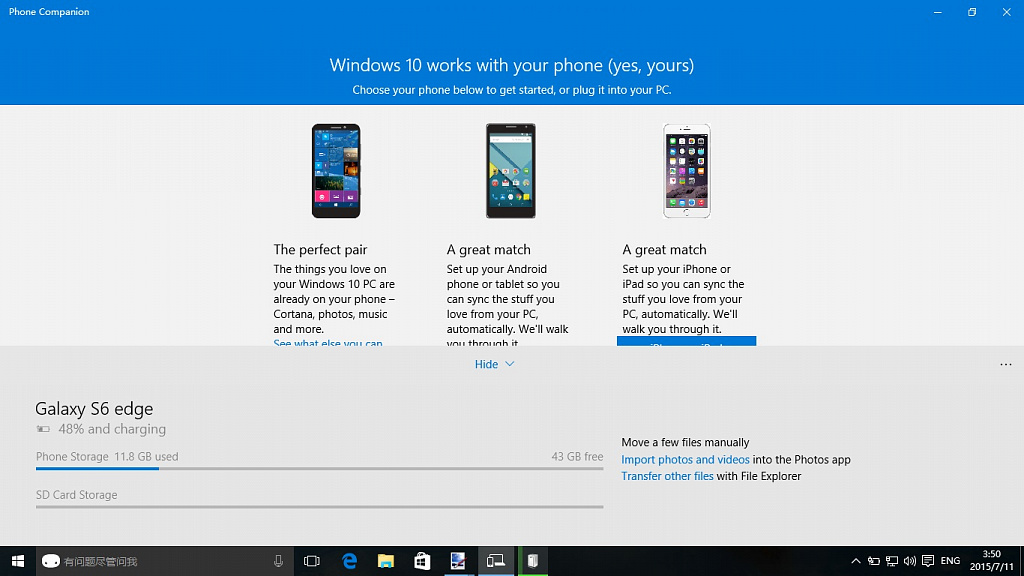The height and width of the screenshot is (576, 1024).
Task: Show hidden system tray icons
Action: (x=856, y=561)
